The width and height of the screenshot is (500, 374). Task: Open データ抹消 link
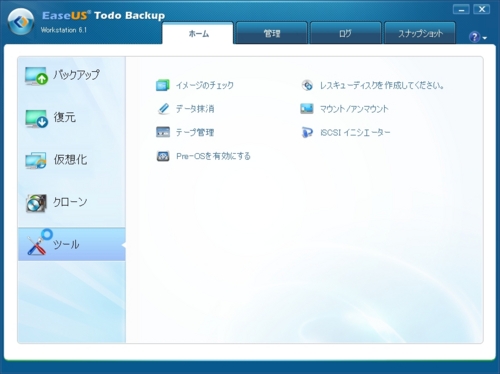(195, 109)
